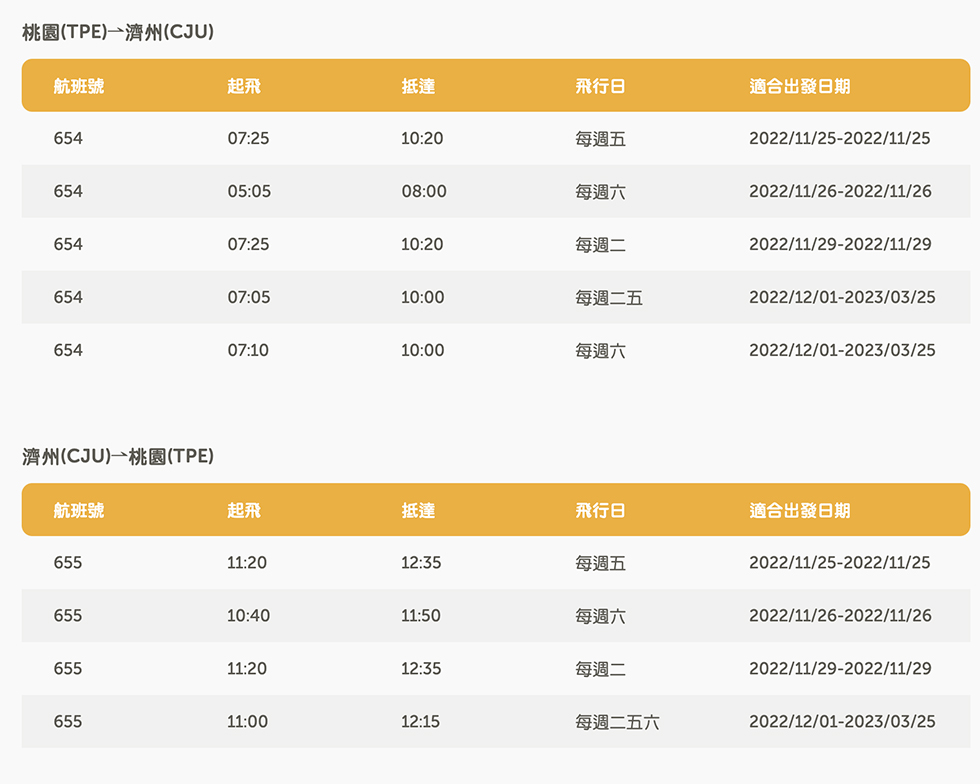Click the 07:10 departure time cell
Image resolution: width=980 pixels, height=784 pixels.
point(248,350)
